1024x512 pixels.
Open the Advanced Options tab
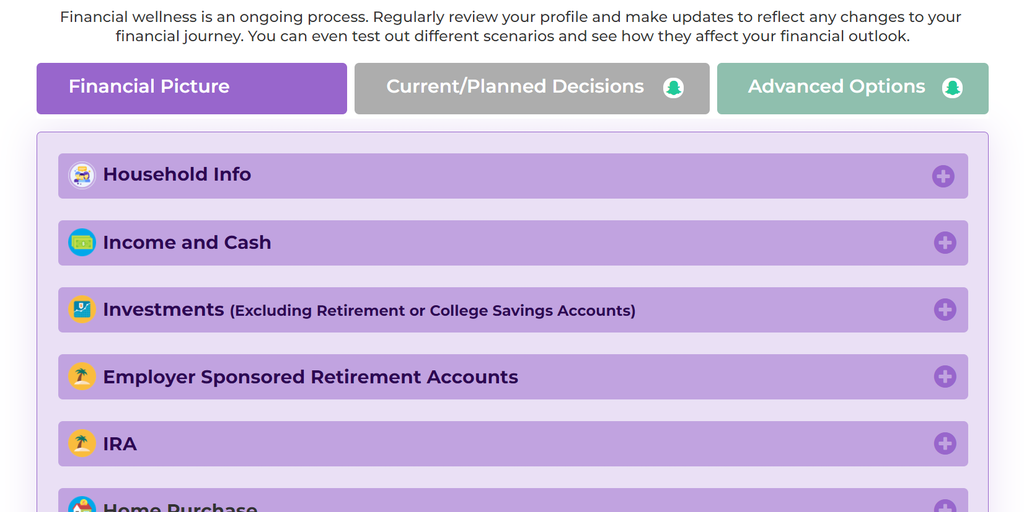pyautogui.click(x=836, y=87)
